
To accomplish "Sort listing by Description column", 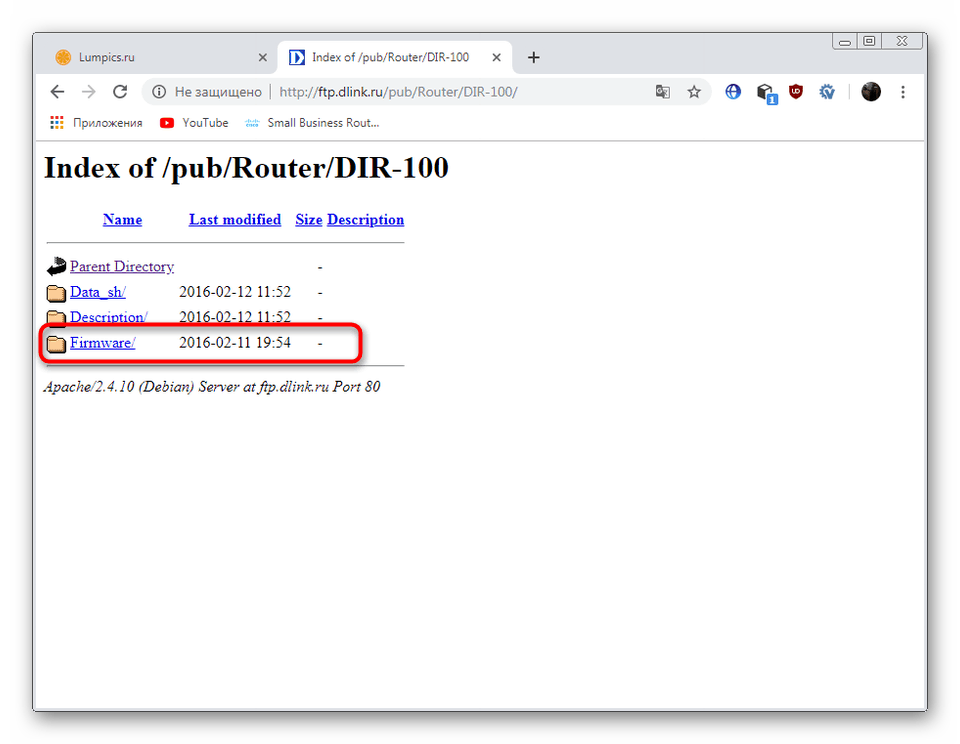I will pyautogui.click(x=366, y=220).
